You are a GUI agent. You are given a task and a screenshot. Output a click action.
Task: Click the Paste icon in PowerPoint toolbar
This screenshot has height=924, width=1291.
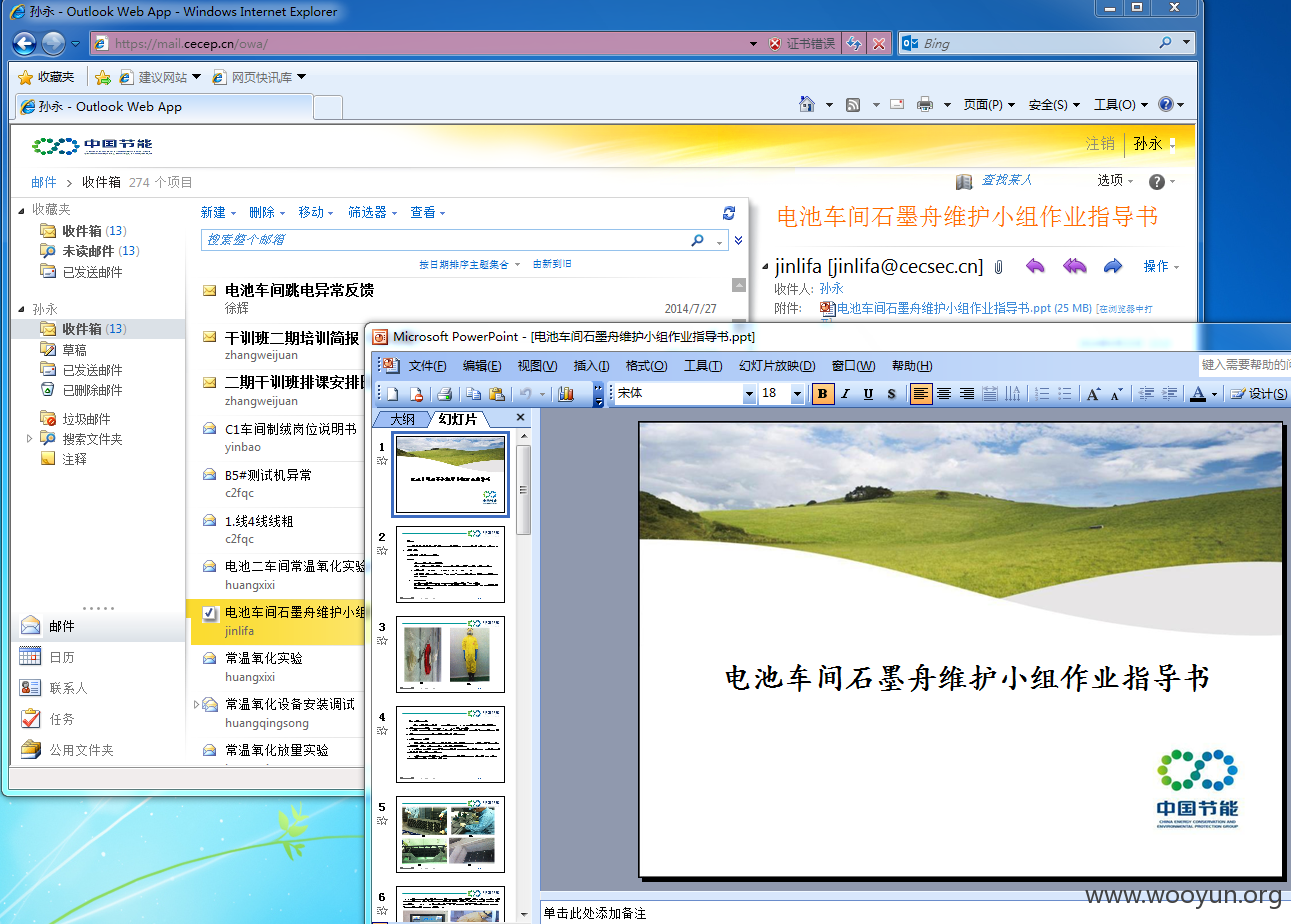[496, 394]
